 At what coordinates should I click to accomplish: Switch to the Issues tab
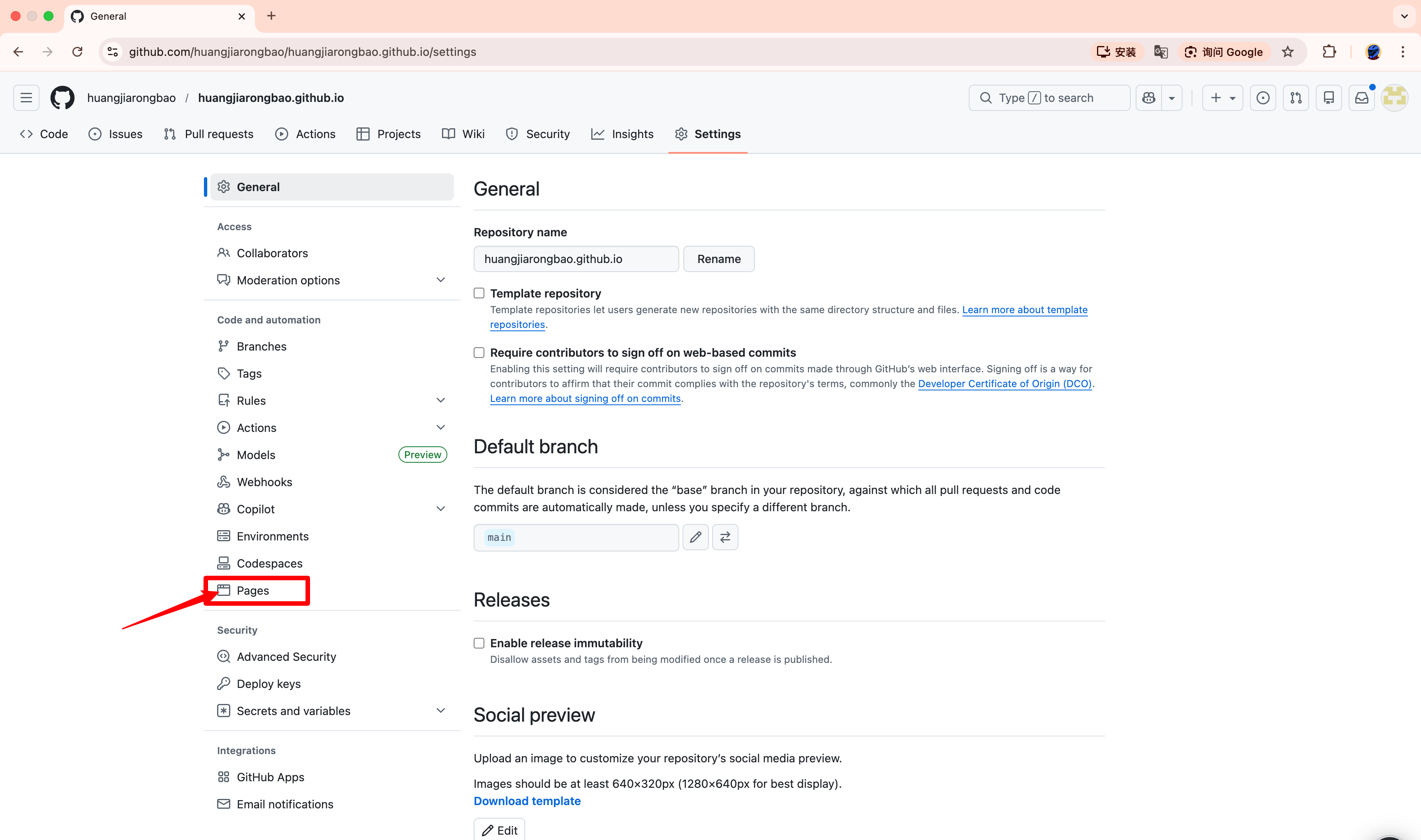tap(116, 134)
